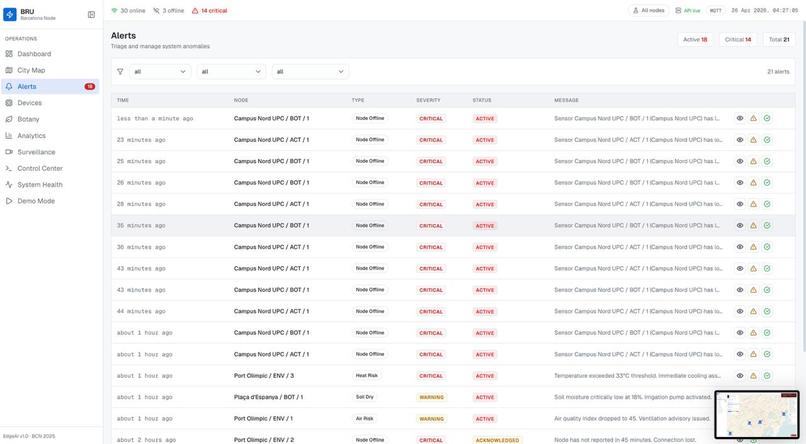Click the 14 critical warning indicator
This screenshot has height=444, width=806.
[x=209, y=10]
